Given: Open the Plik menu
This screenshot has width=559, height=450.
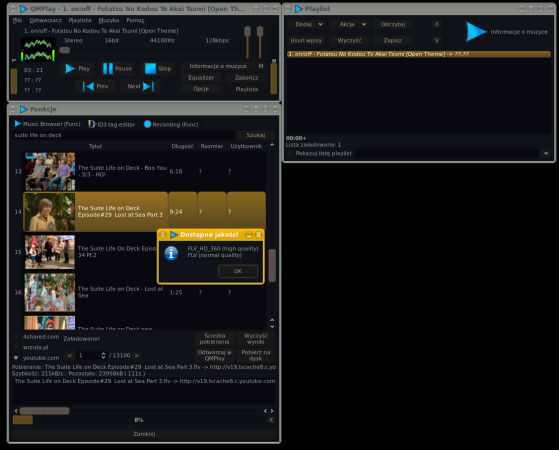Looking at the screenshot, I should 17,20.
